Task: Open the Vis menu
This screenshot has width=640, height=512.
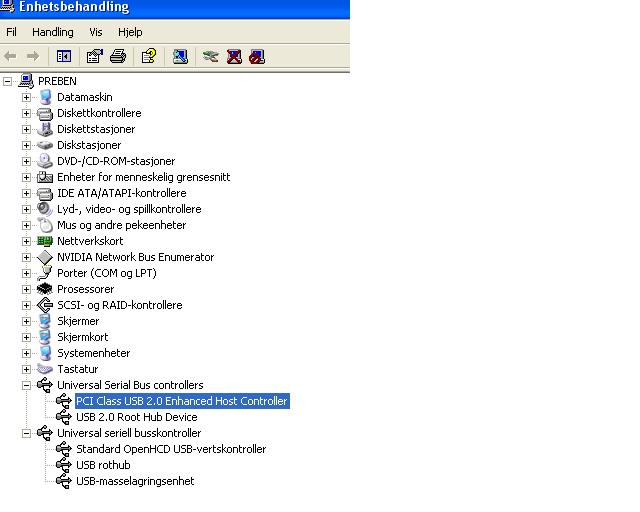Action: pyautogui.click(x=96, y=32)
